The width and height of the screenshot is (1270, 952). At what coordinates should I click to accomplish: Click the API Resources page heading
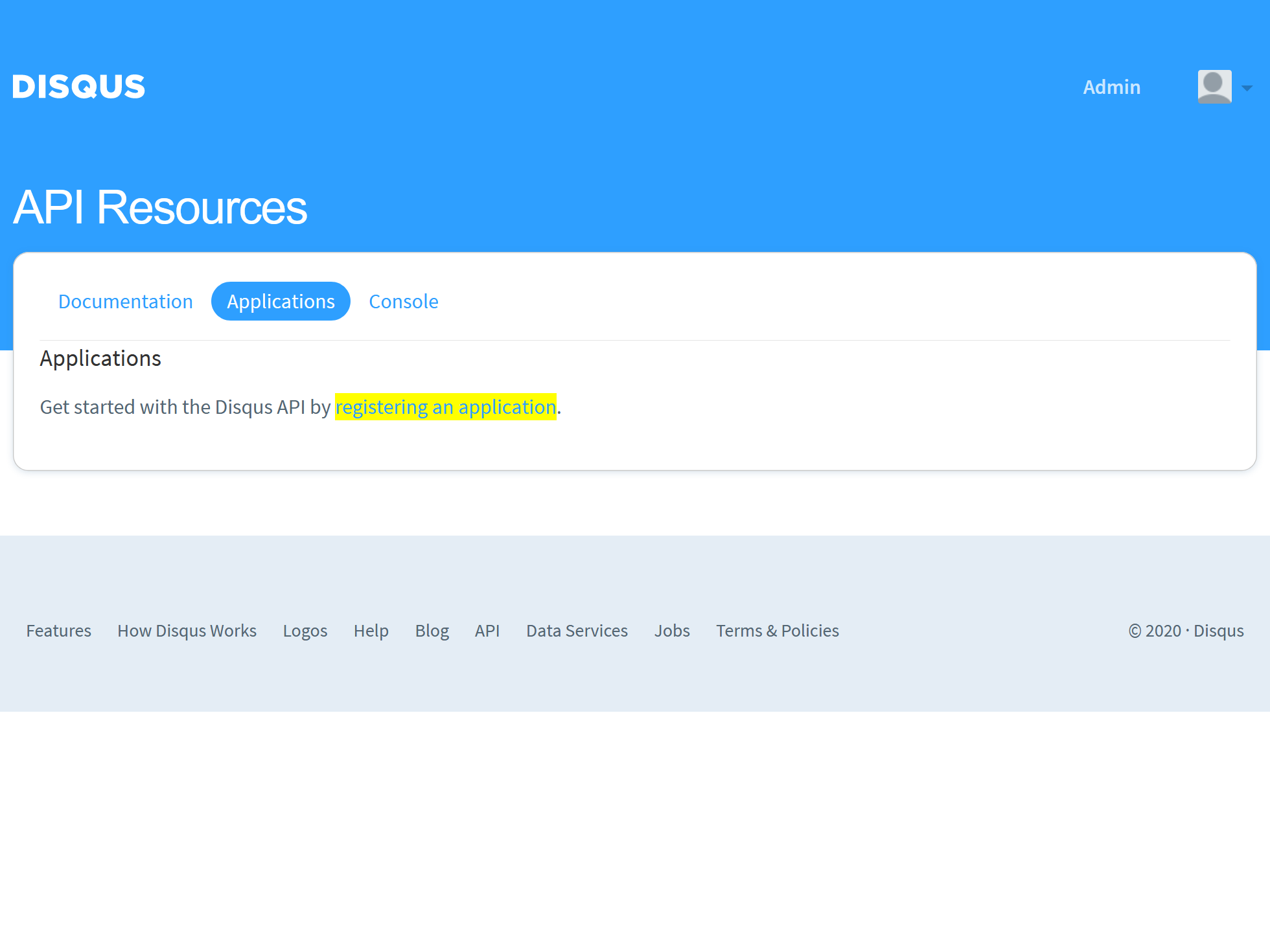click(160, 207)
